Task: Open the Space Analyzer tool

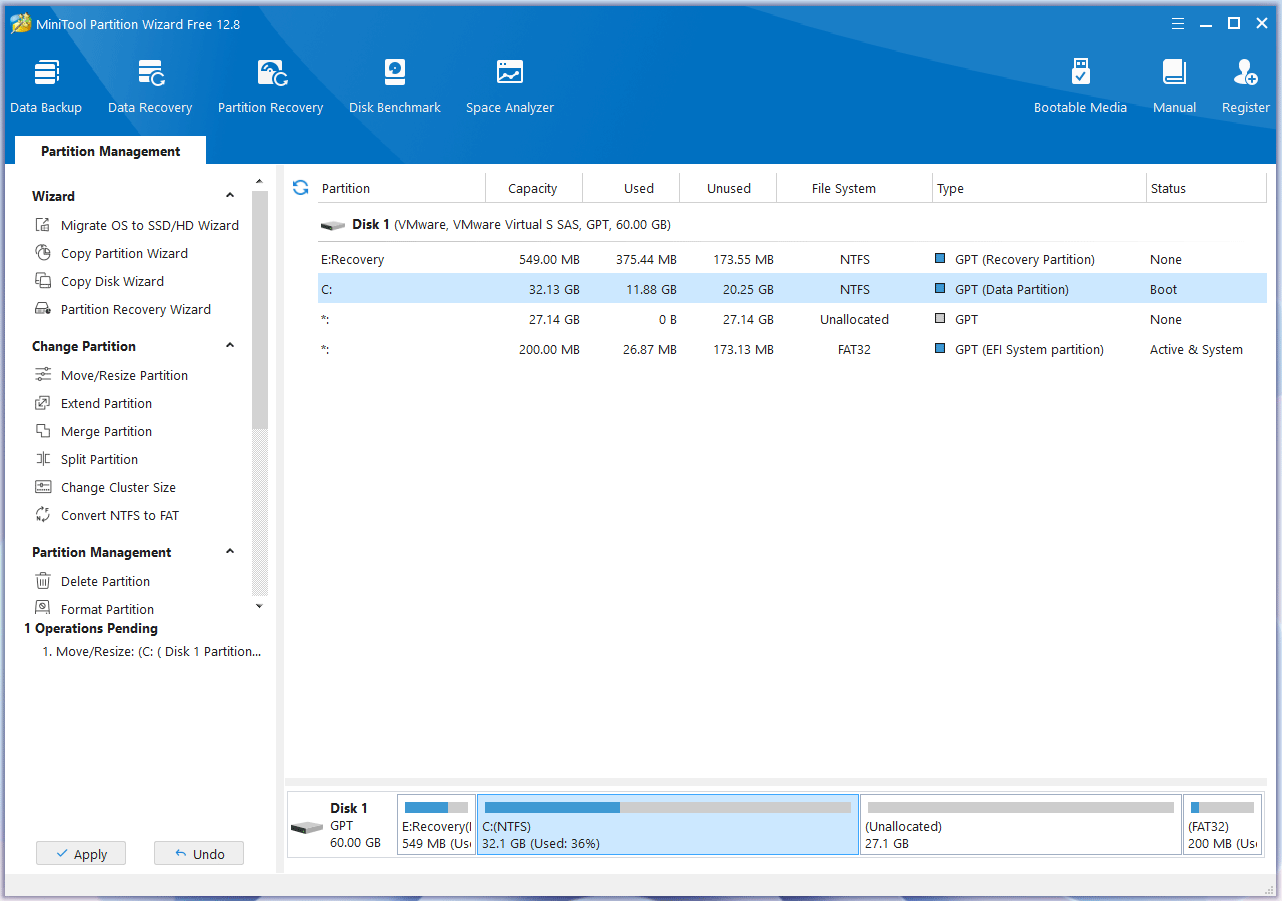Action: click(x=509, y=86)
